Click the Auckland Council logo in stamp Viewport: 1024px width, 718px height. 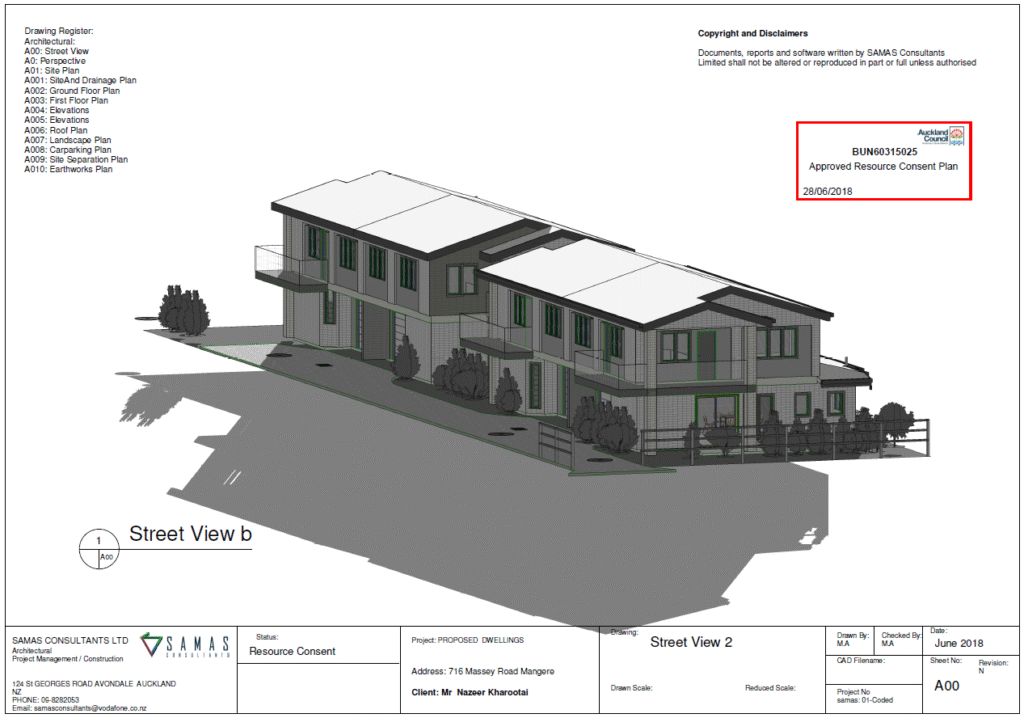pyautogui.click(x=941, y=136)
